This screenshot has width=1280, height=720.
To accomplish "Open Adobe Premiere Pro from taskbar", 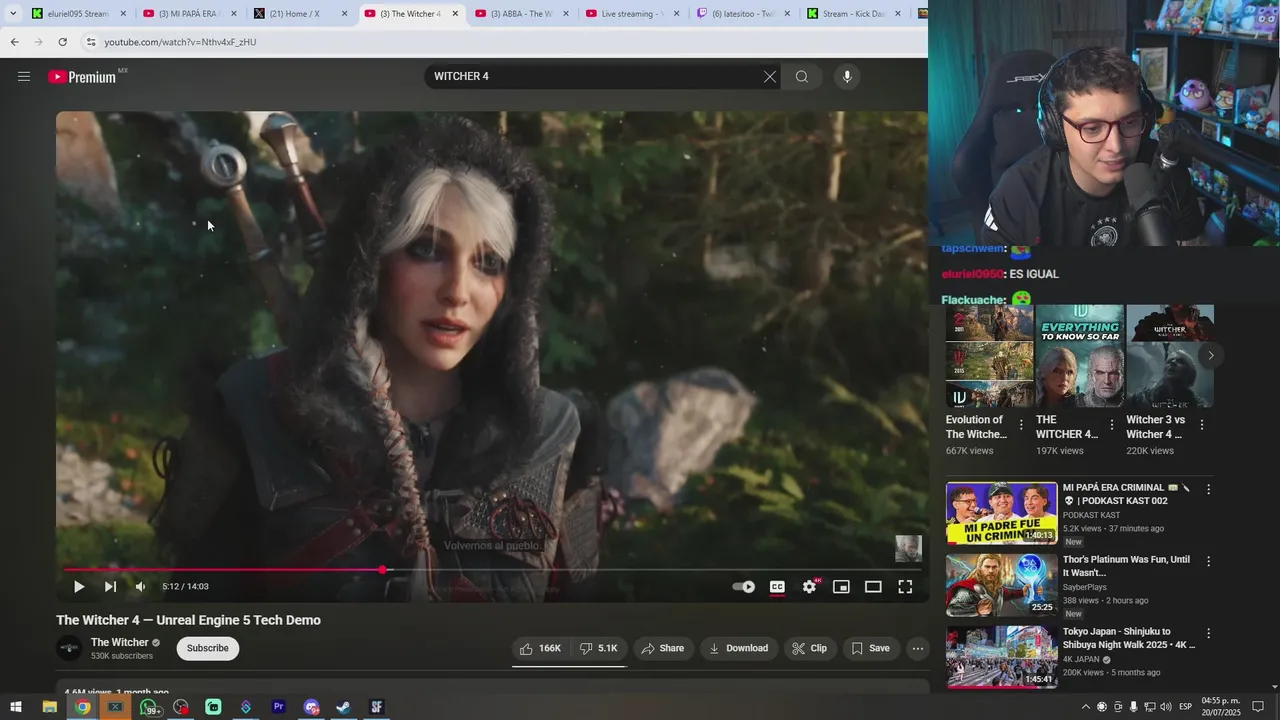I will tap(278, 707).
